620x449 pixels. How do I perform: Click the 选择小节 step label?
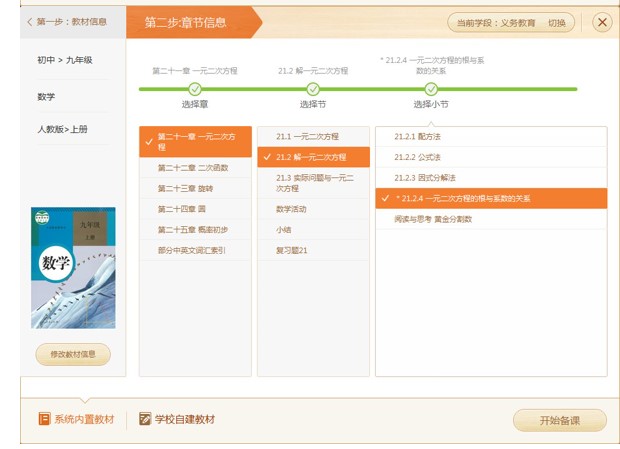point(431,104)
